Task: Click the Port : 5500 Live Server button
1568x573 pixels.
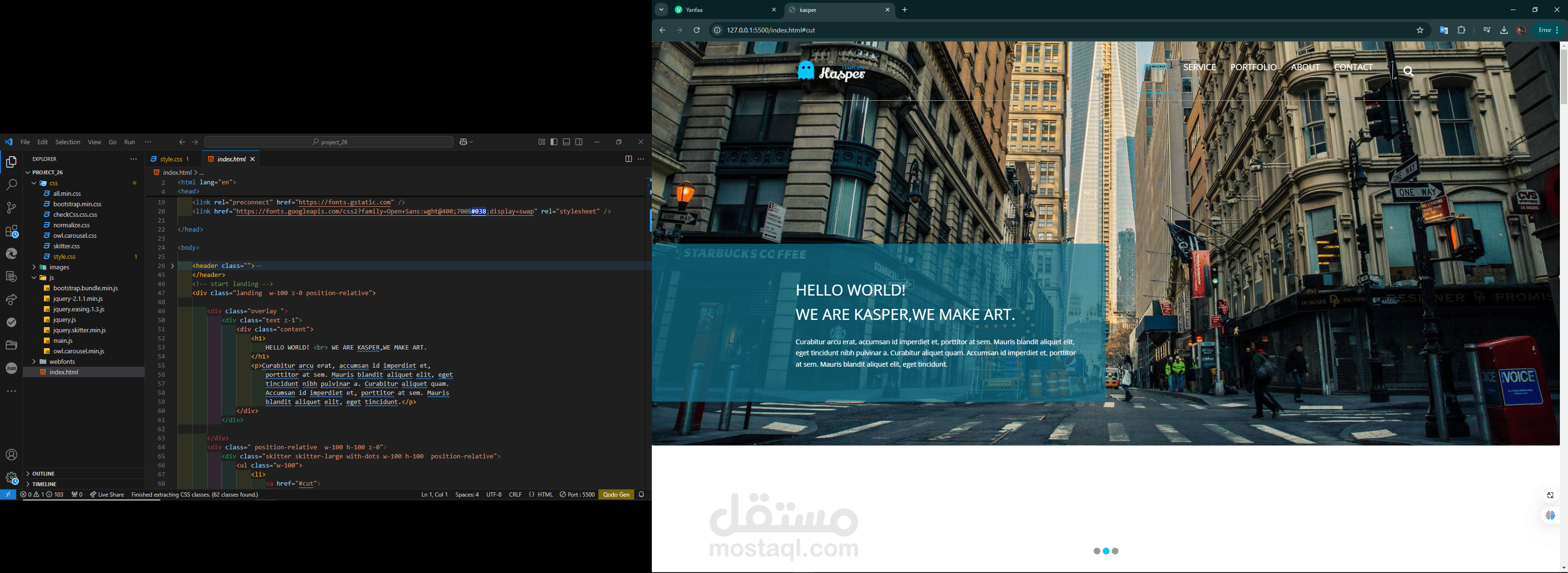Action: point(577,494)
